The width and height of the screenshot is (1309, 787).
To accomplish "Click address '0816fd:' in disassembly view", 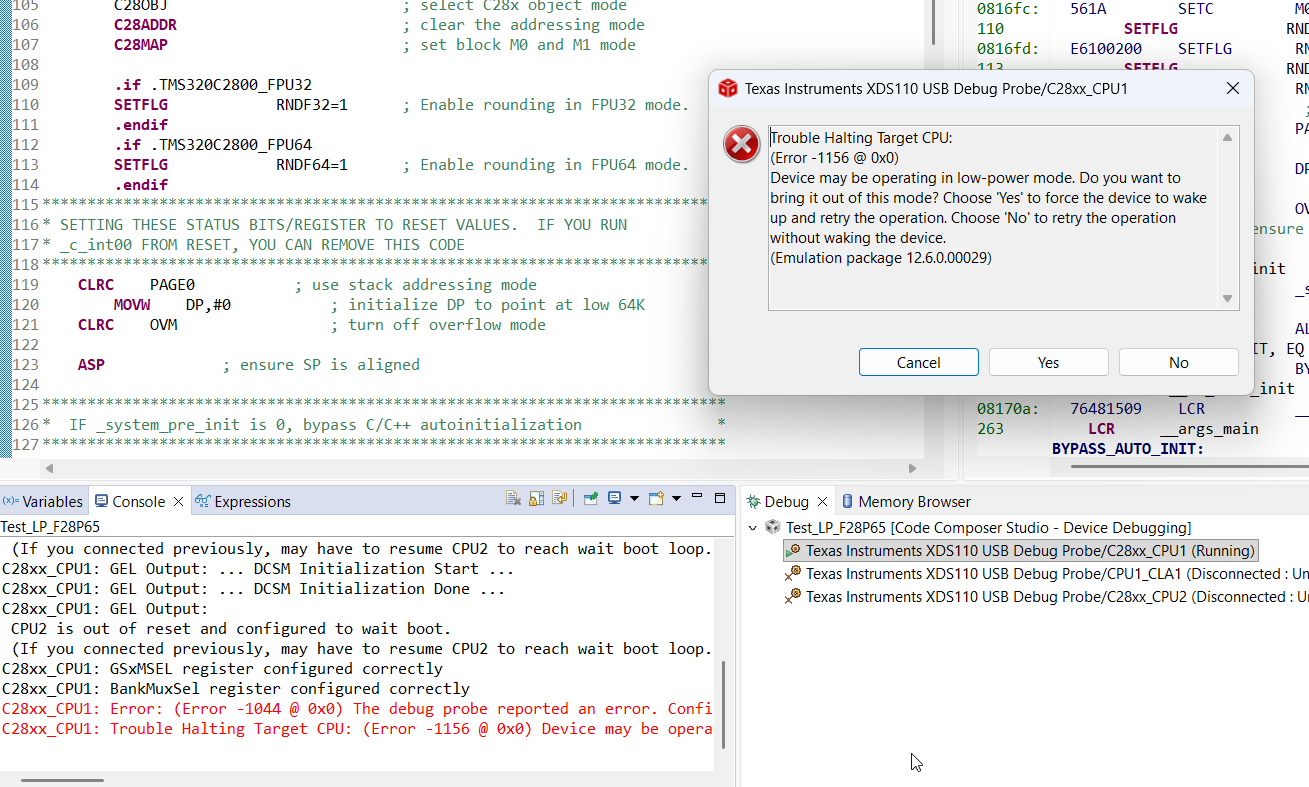I will (1008, 48).
